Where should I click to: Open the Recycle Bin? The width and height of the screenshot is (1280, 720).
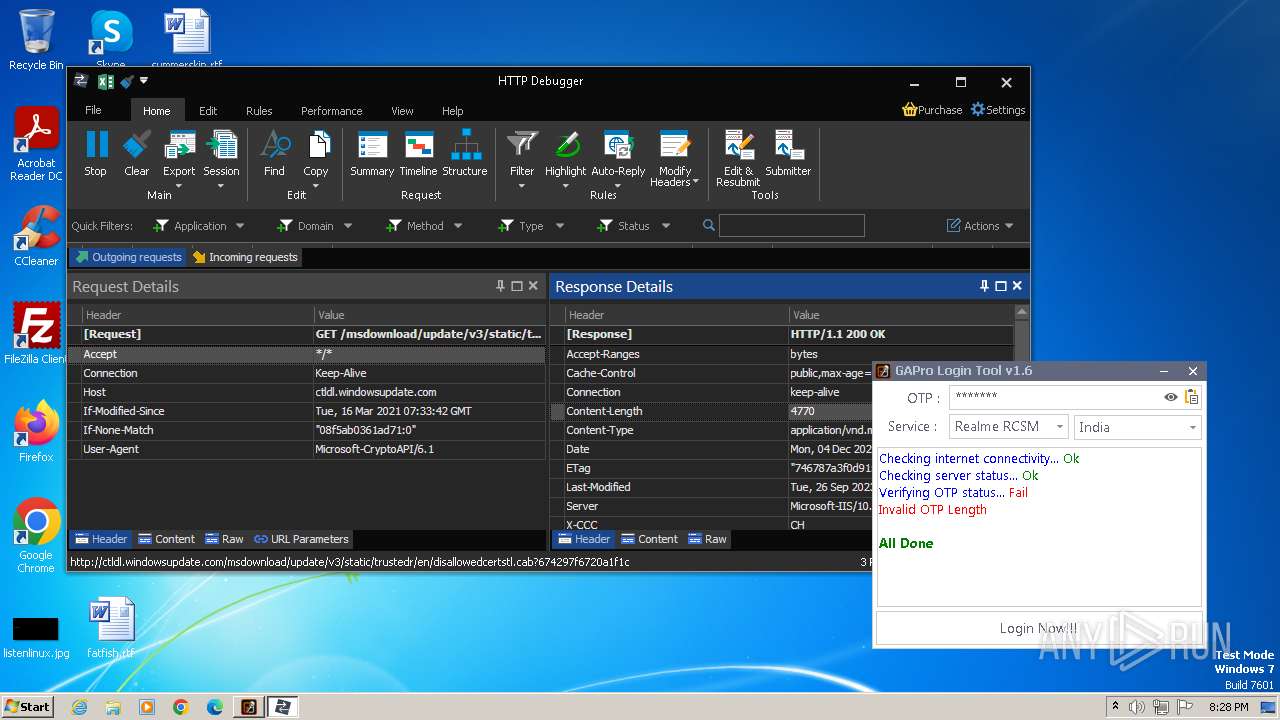36,40
